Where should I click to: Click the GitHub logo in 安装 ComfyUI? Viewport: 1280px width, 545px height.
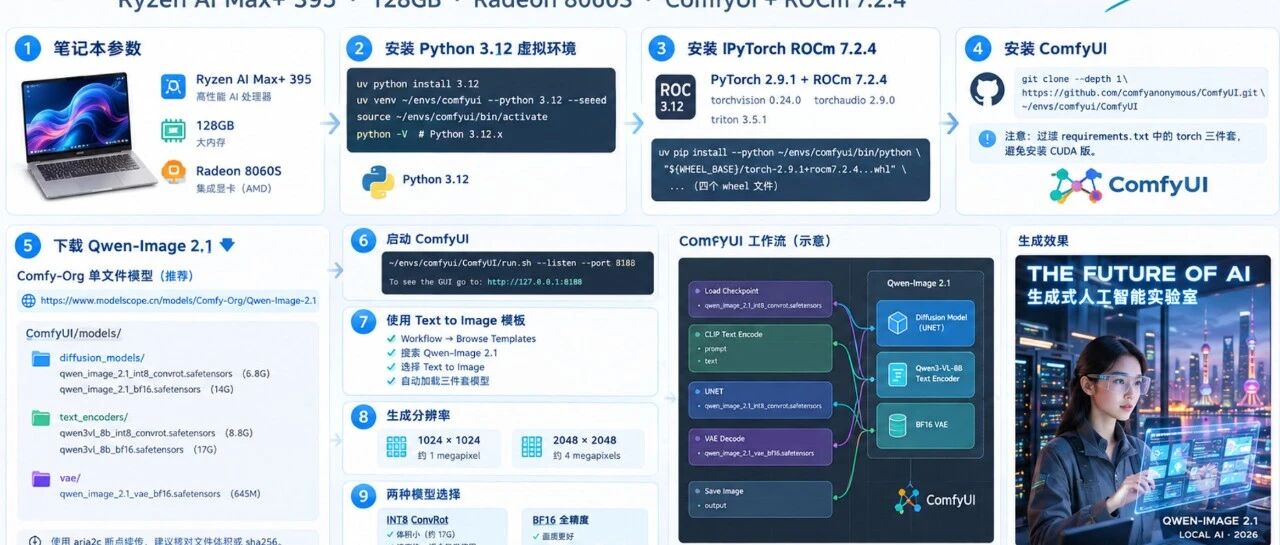point(987,89)
